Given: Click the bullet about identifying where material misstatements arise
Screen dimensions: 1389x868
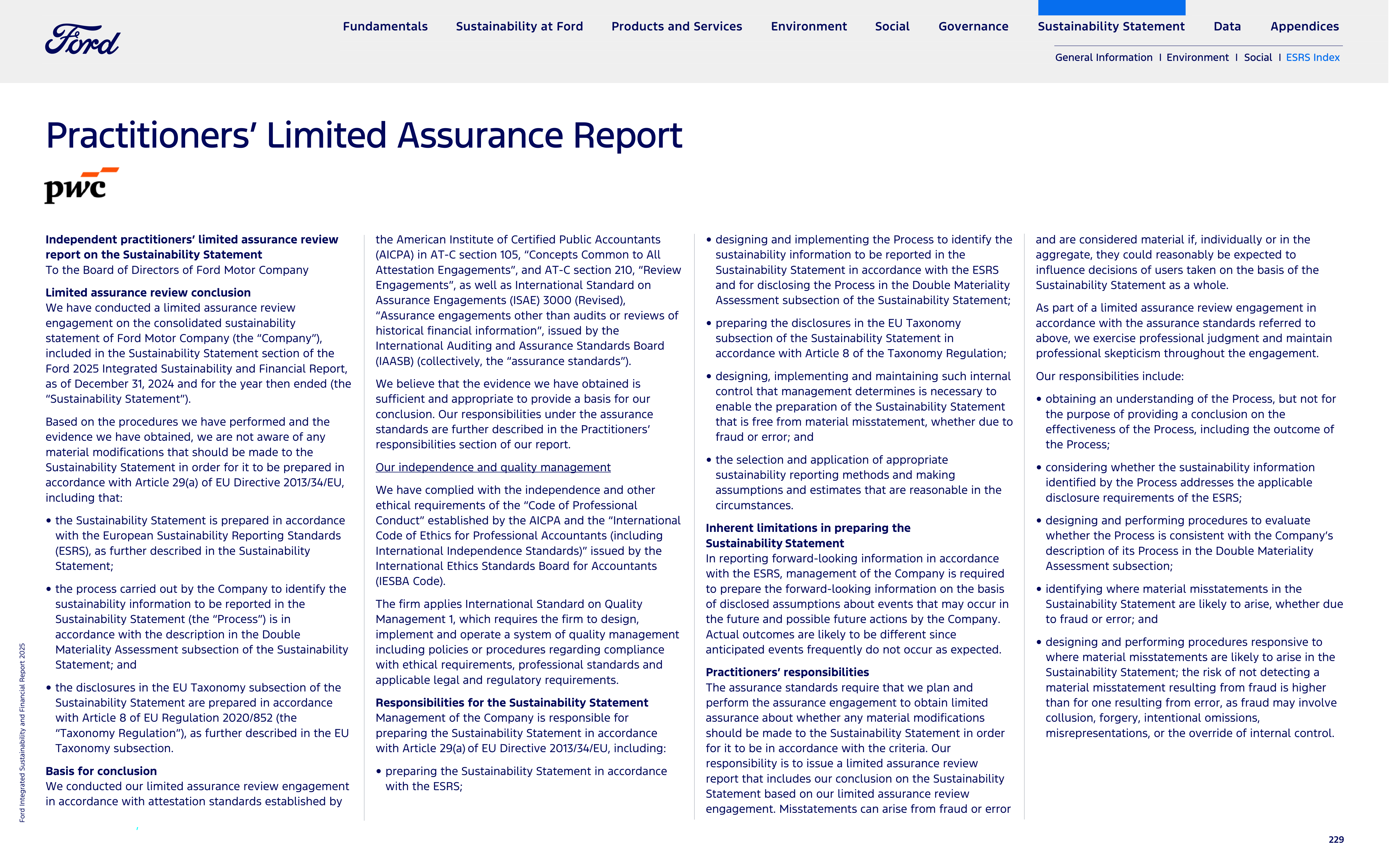Looking at the screenshot, I should coord(1189,604).
